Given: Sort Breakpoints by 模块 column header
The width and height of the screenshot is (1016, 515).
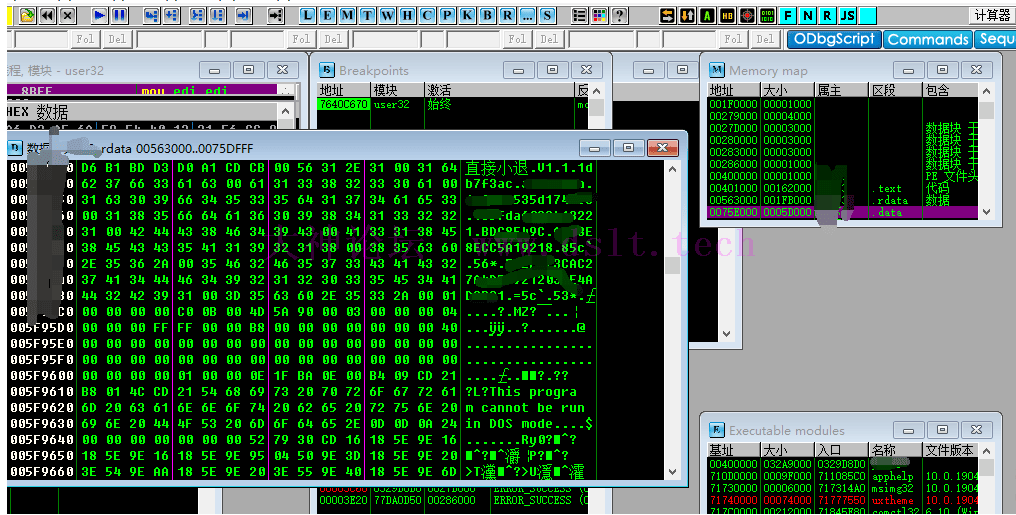Looking at the screenshot, I should tap(397, 90).
